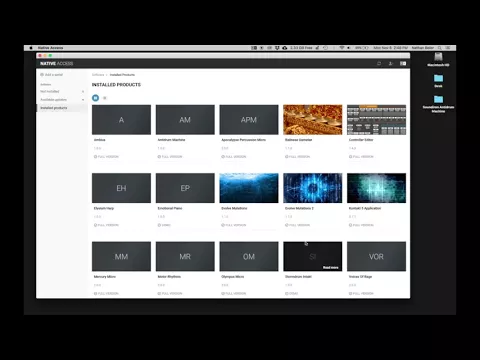This screenshot has width=480, height=360.
Task: Open the Antidrum Machine AM tile
Action: click(x=185, y=120)
